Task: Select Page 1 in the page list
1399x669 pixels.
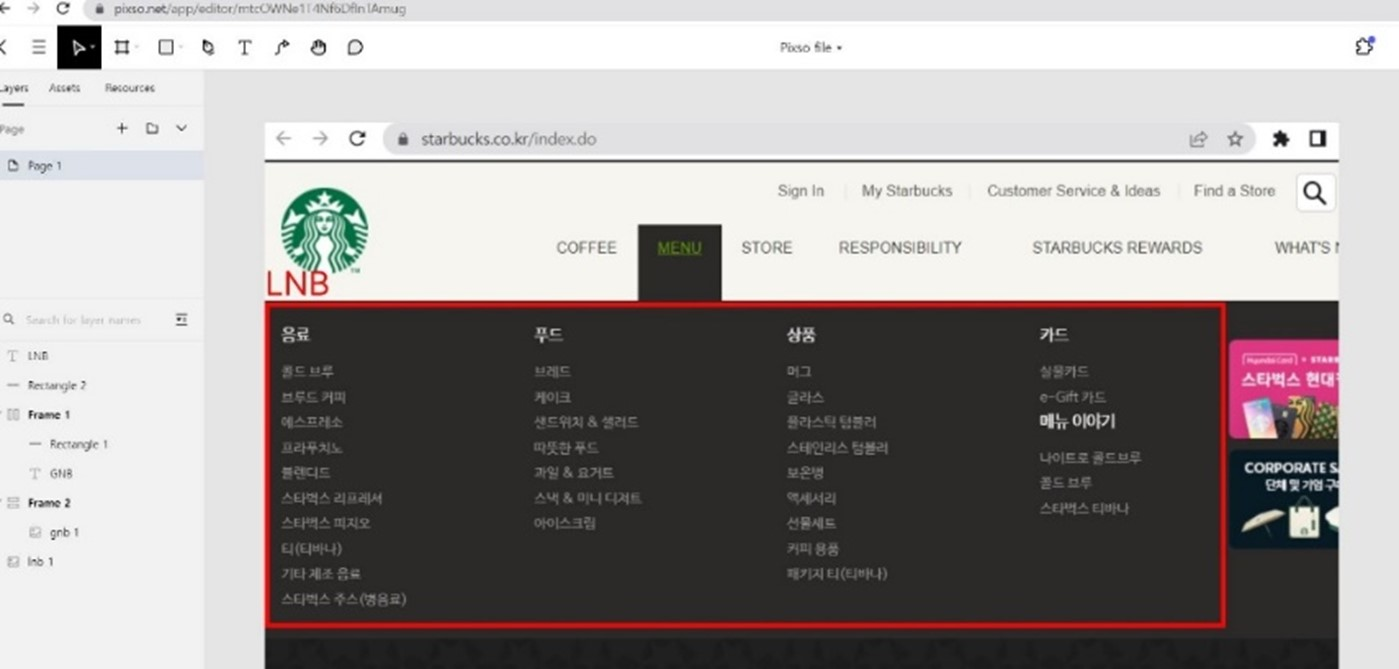Action: [101, 166]
